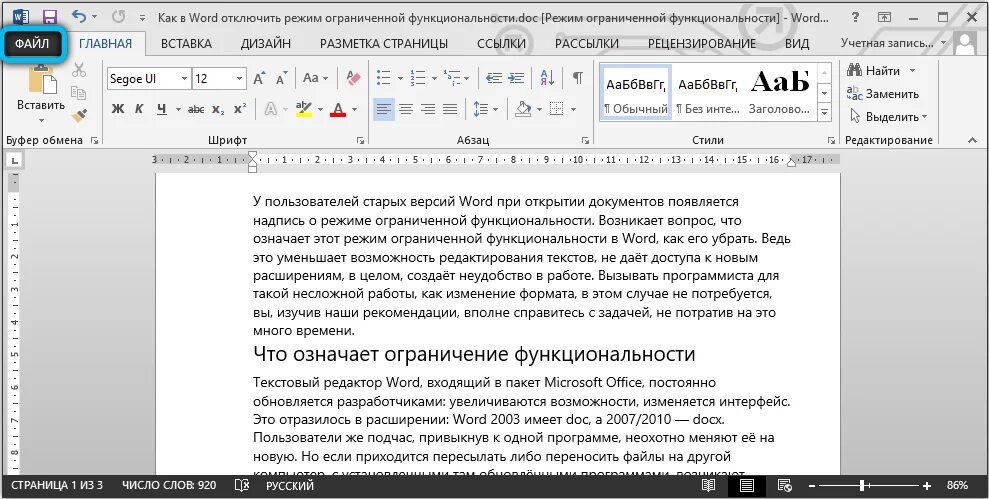Open Шрифт dialog launcher
This screenshot has width=989, height=499.
click(x=361, y=140)
